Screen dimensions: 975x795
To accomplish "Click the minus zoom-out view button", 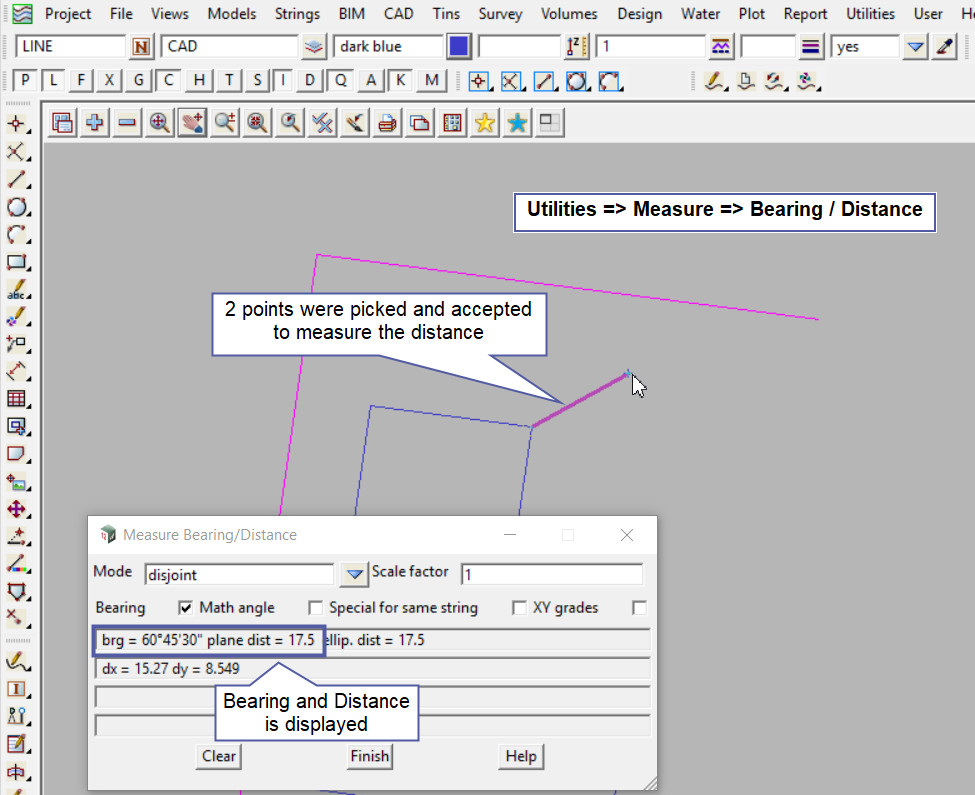I will click(x=127, y=123).
